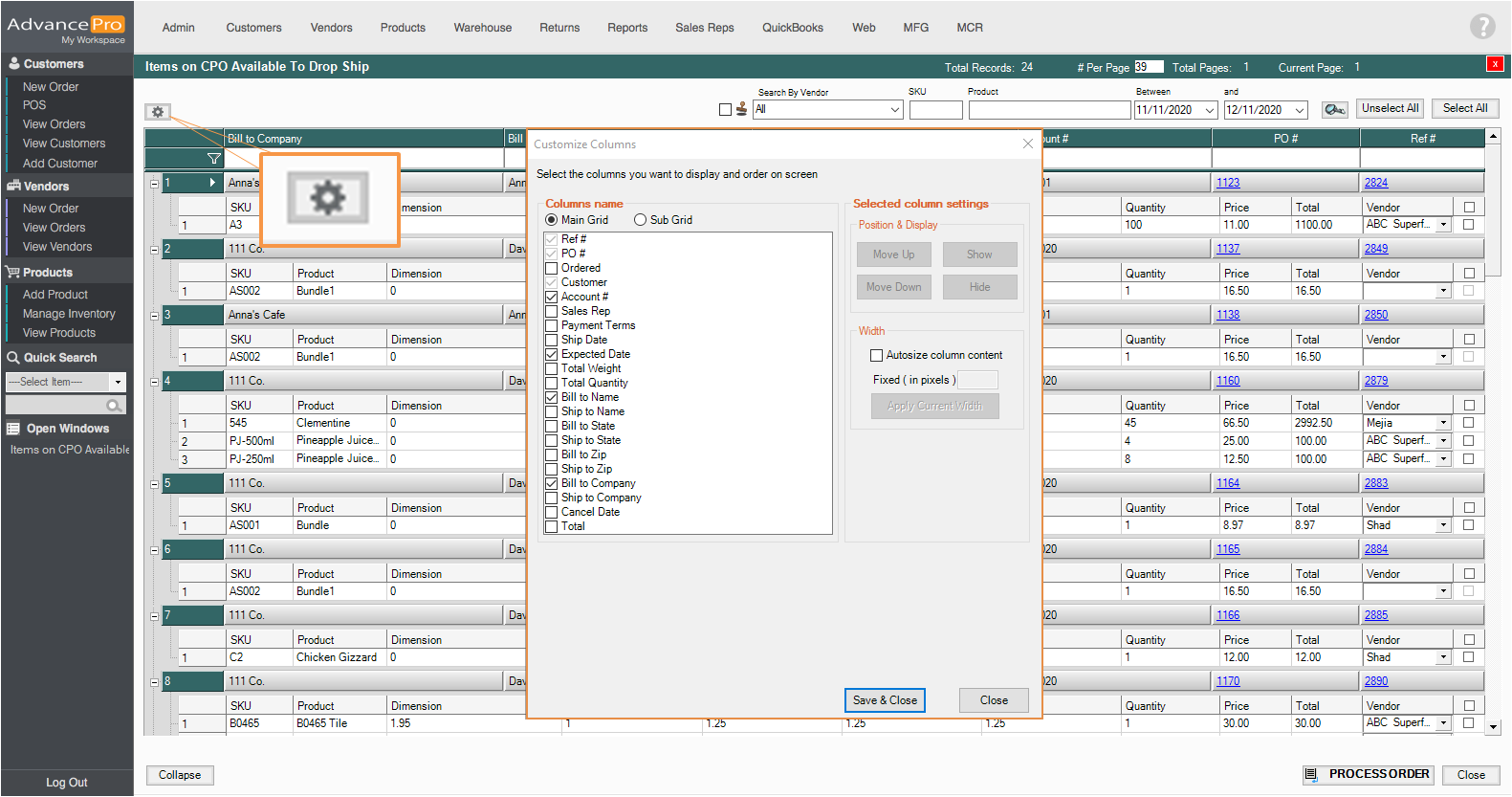Open the Search By Vendor dropdown
The width and height of the screenshot is (1512, 797).
pos(895,110)
